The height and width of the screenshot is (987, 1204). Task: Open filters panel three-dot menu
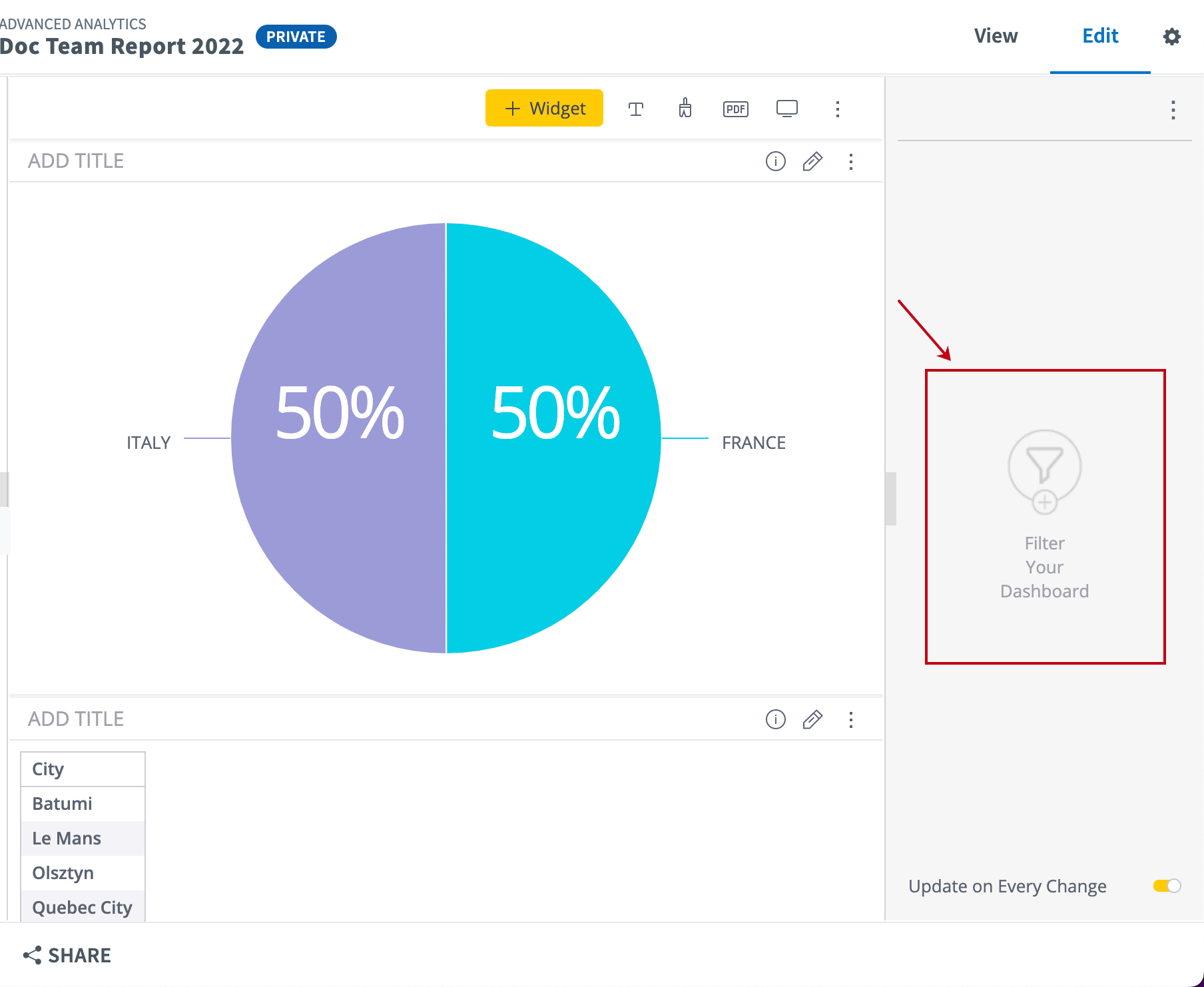(x=1173, y=110)
